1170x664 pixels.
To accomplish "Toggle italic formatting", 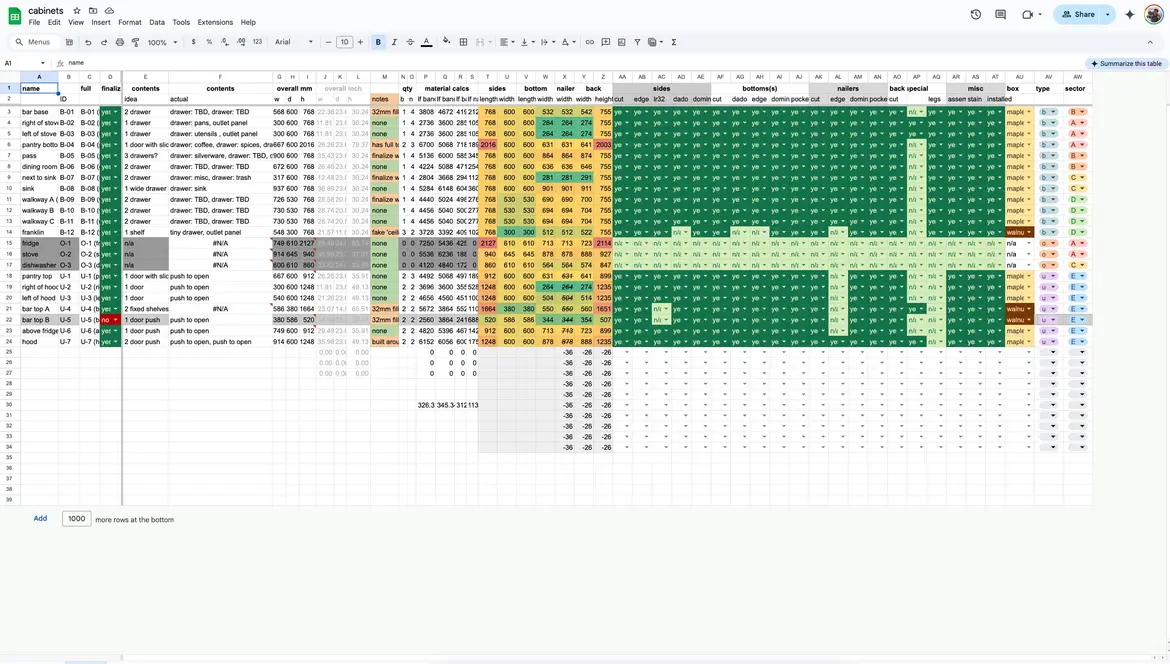I will [x=394, y=42].
